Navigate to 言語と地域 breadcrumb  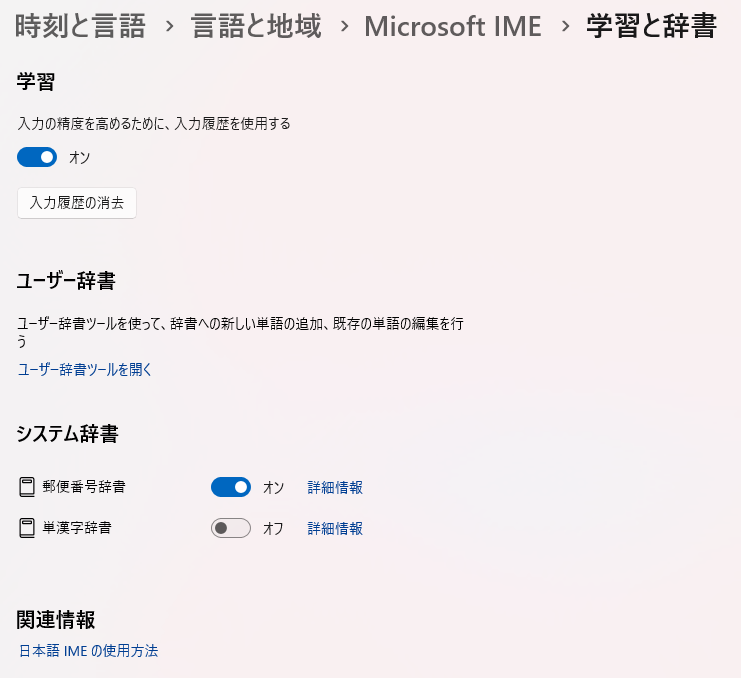(257, 27)
